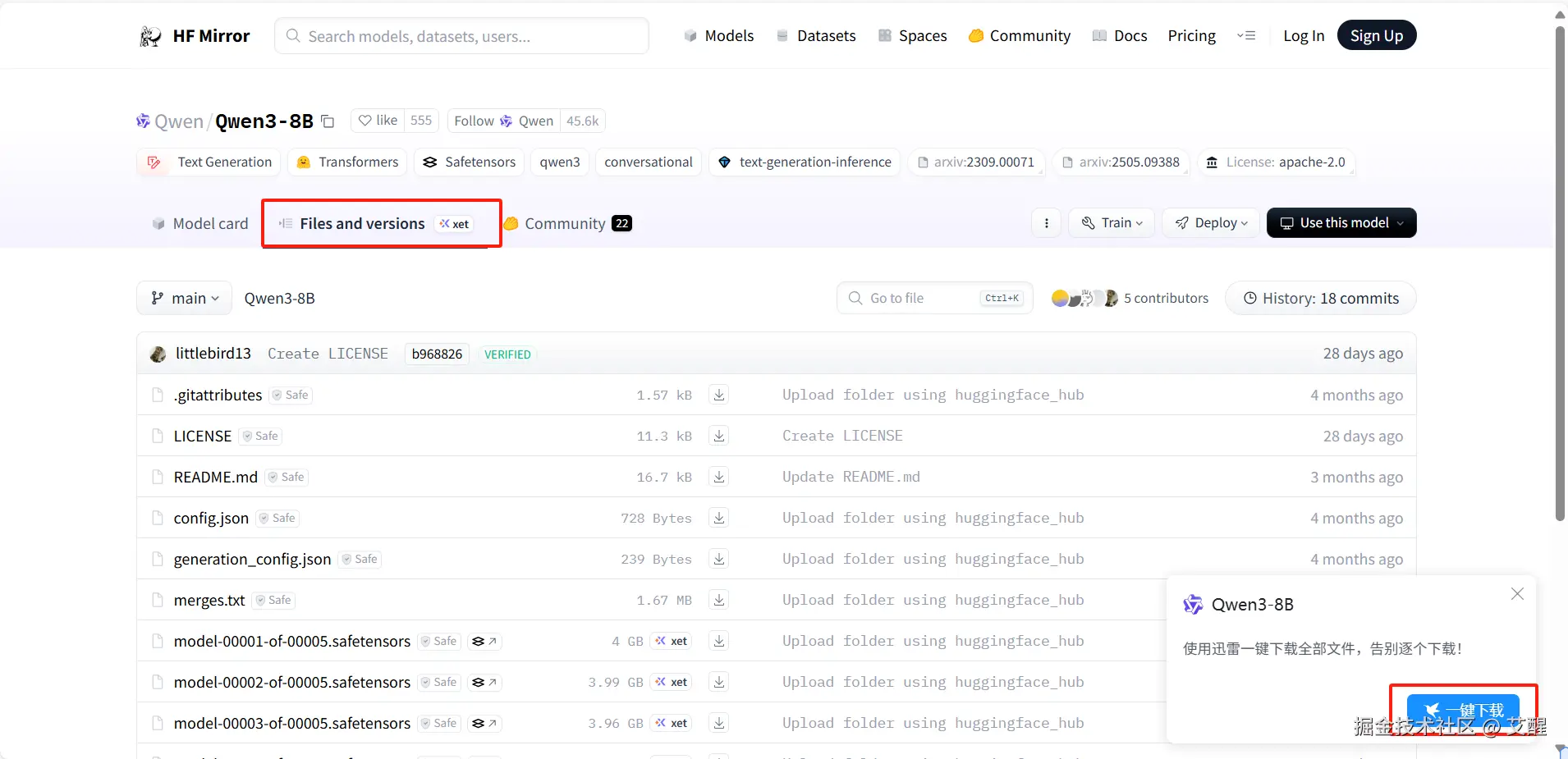Open the Train dropdown

click(x=1112, y=223)
